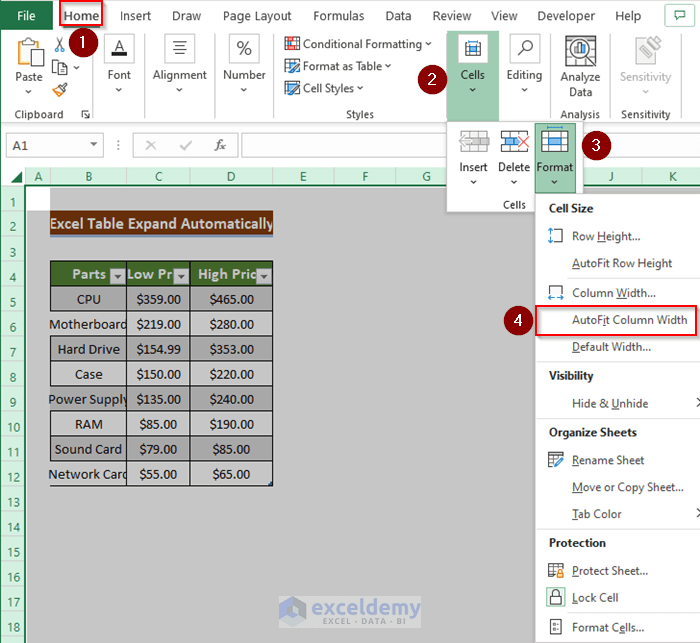Open the Name Box dropdown arrow
The image size is (700, 643).
[94, 145]
